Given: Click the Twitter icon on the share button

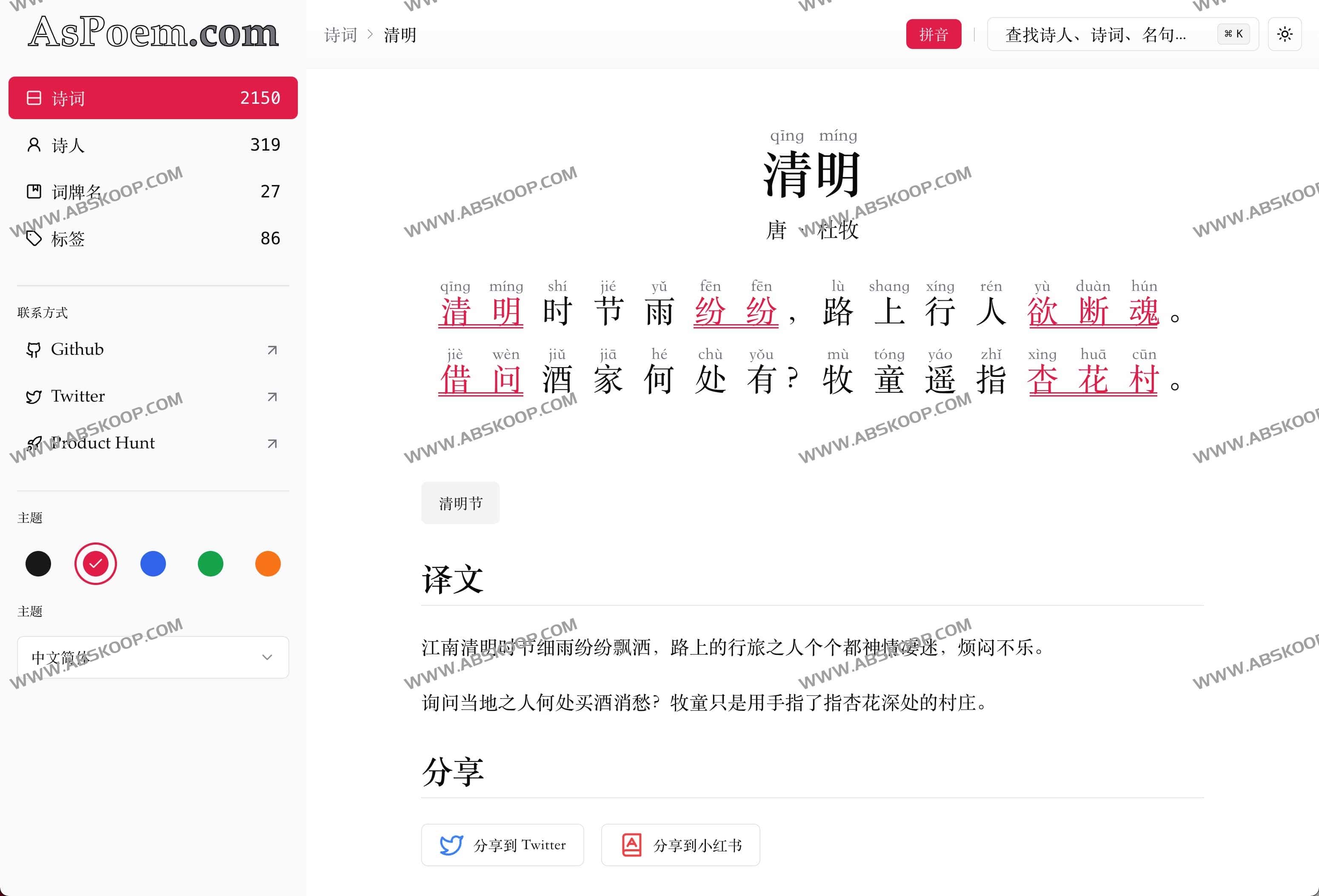Looking at the screenshot, I should 450,845.
